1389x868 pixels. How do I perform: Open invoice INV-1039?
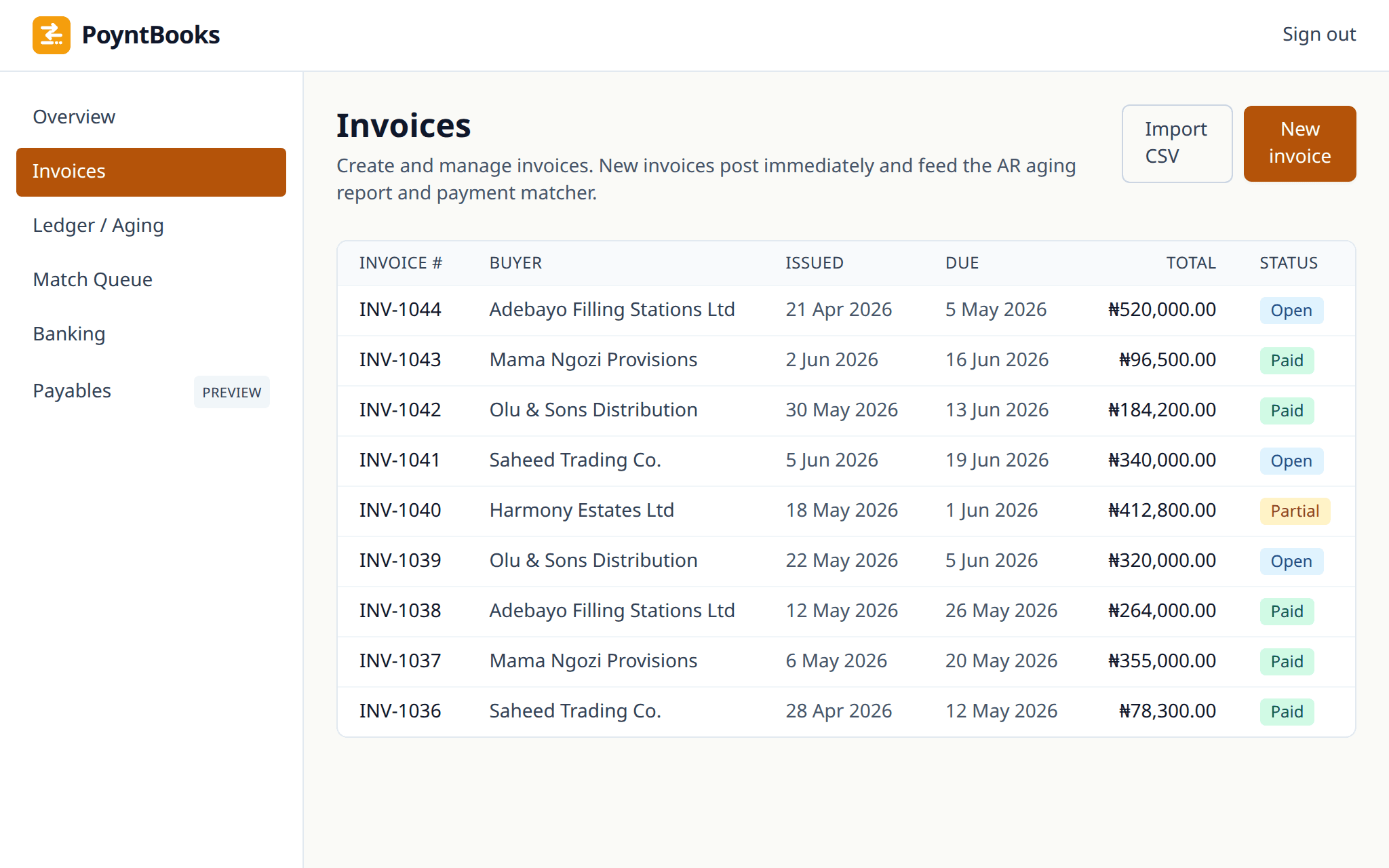pyautogui.click(x=400, y=561)
